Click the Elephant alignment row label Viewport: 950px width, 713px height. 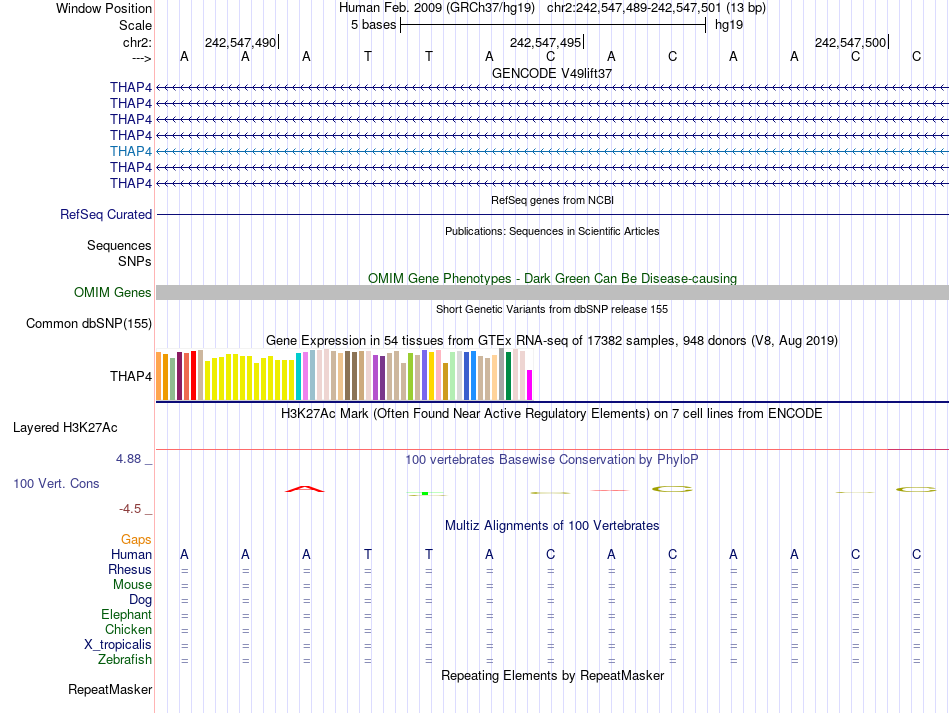(x=127, y=614)
